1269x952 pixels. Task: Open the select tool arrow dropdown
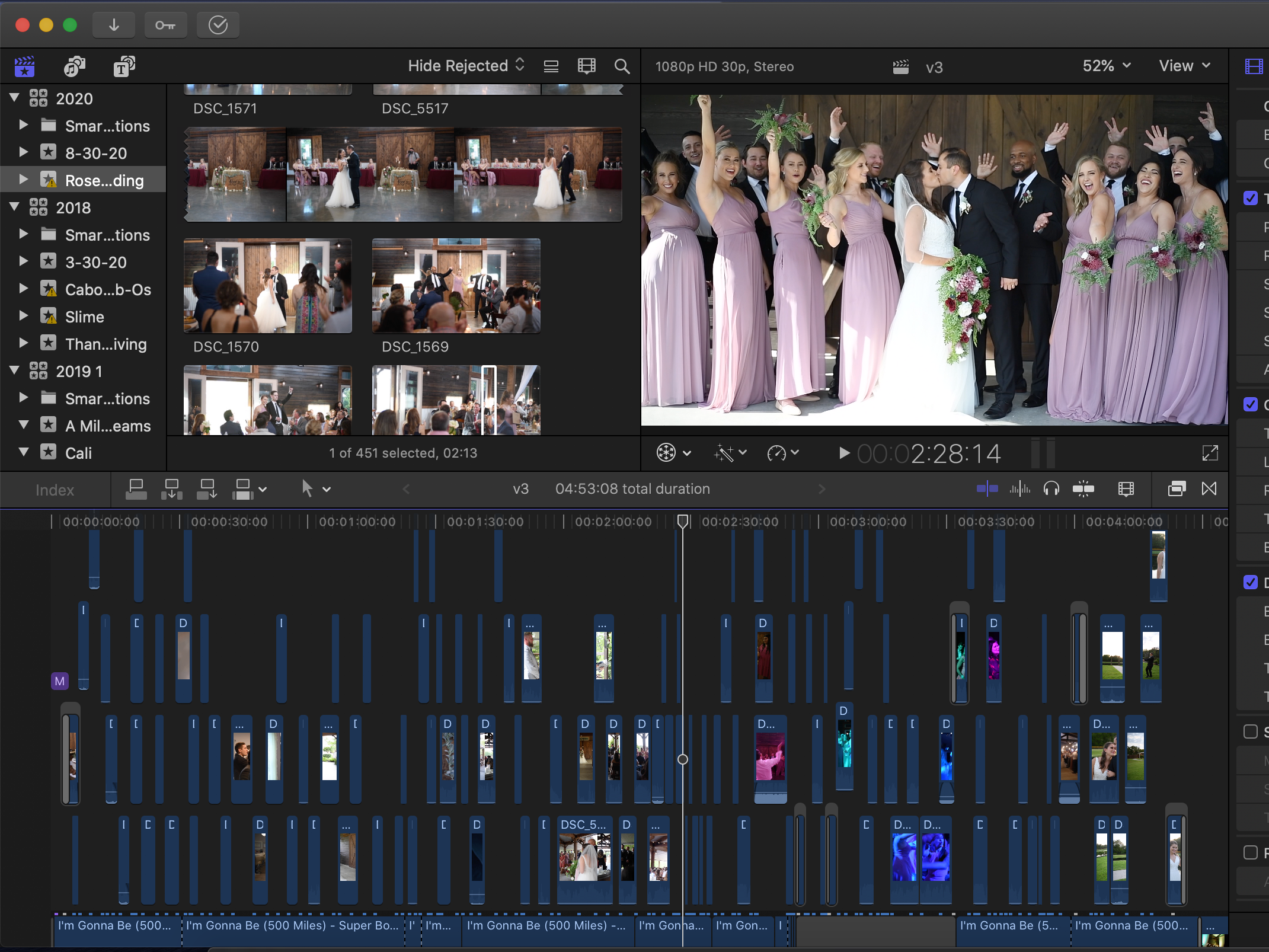(x=315, y=490)
